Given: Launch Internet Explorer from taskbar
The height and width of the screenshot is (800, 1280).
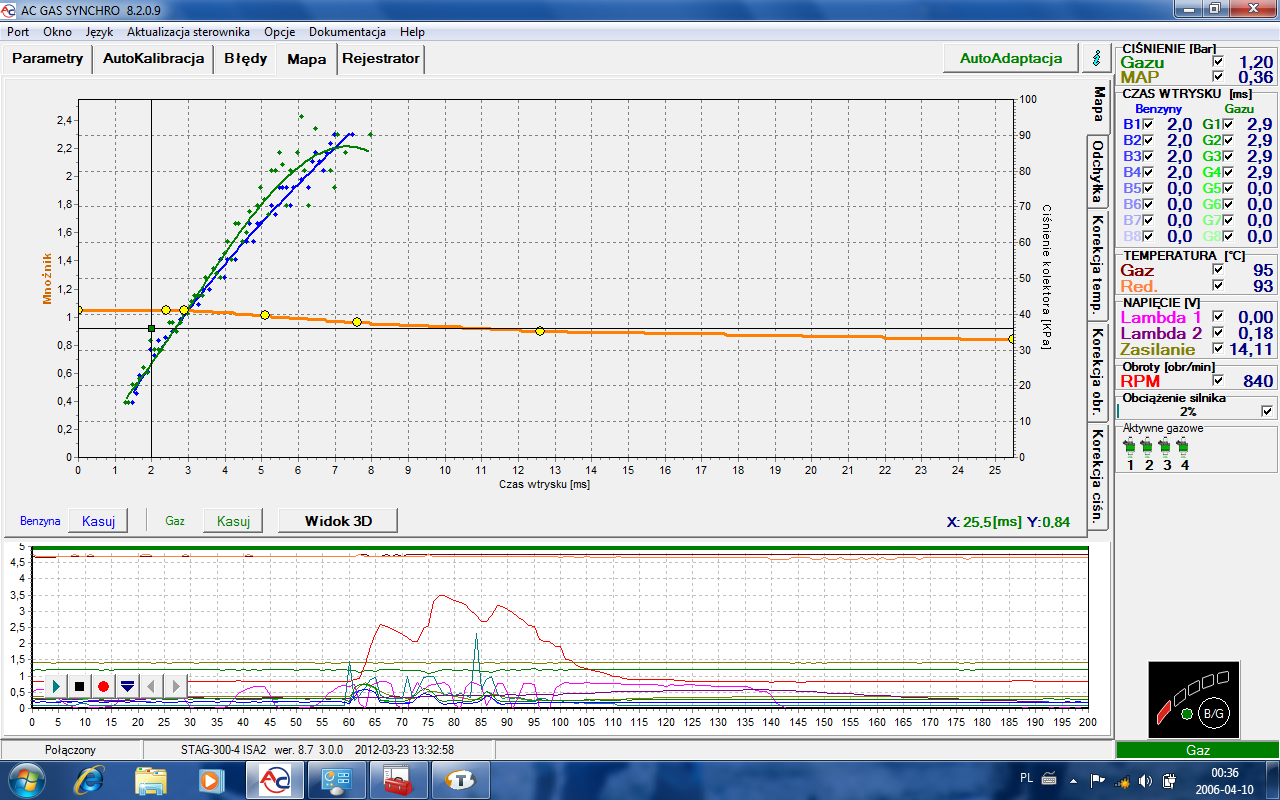Looking at the screenshot, I should tap(91, 779).
